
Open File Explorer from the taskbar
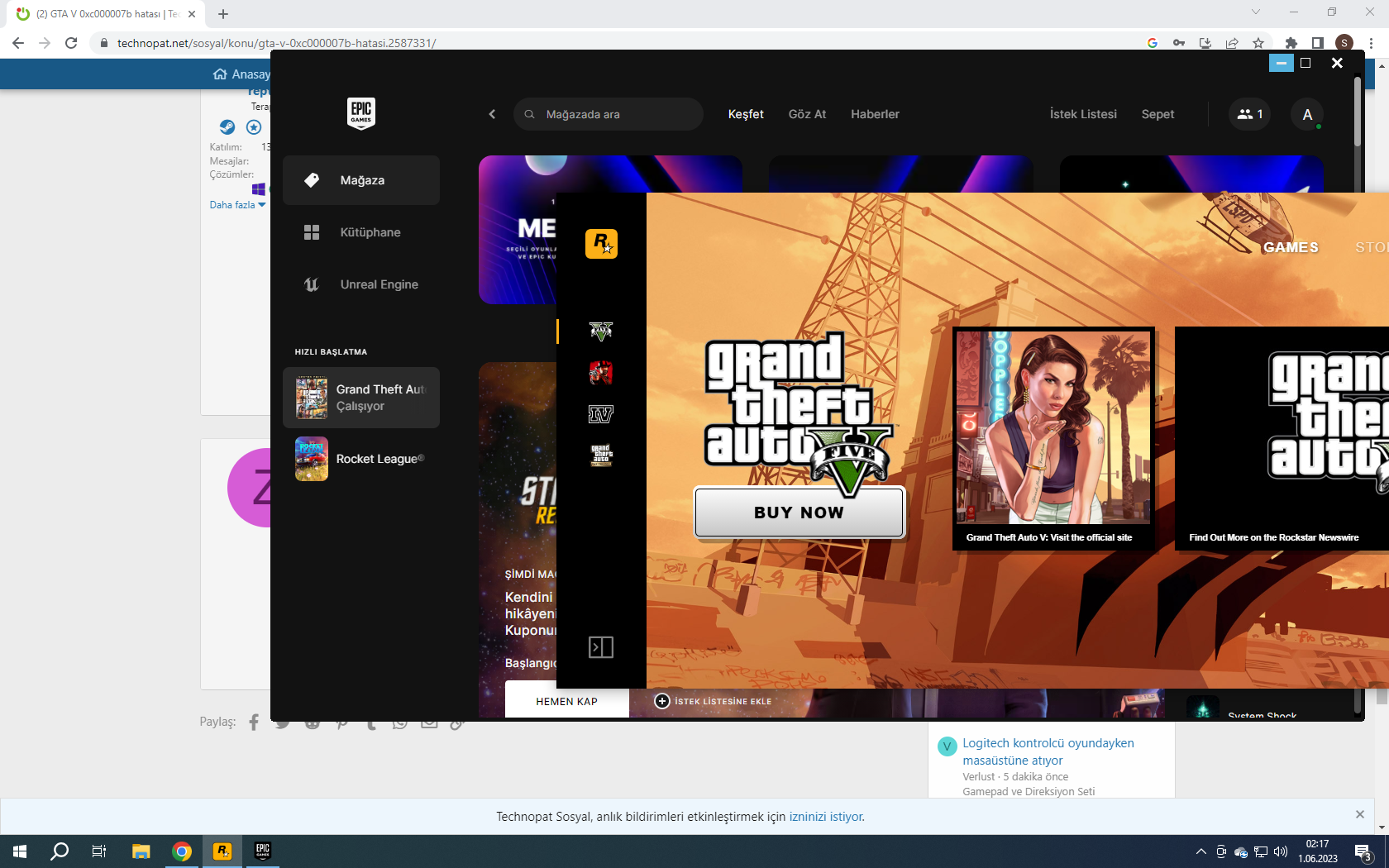pyautogui.click(x=141, y=851)
